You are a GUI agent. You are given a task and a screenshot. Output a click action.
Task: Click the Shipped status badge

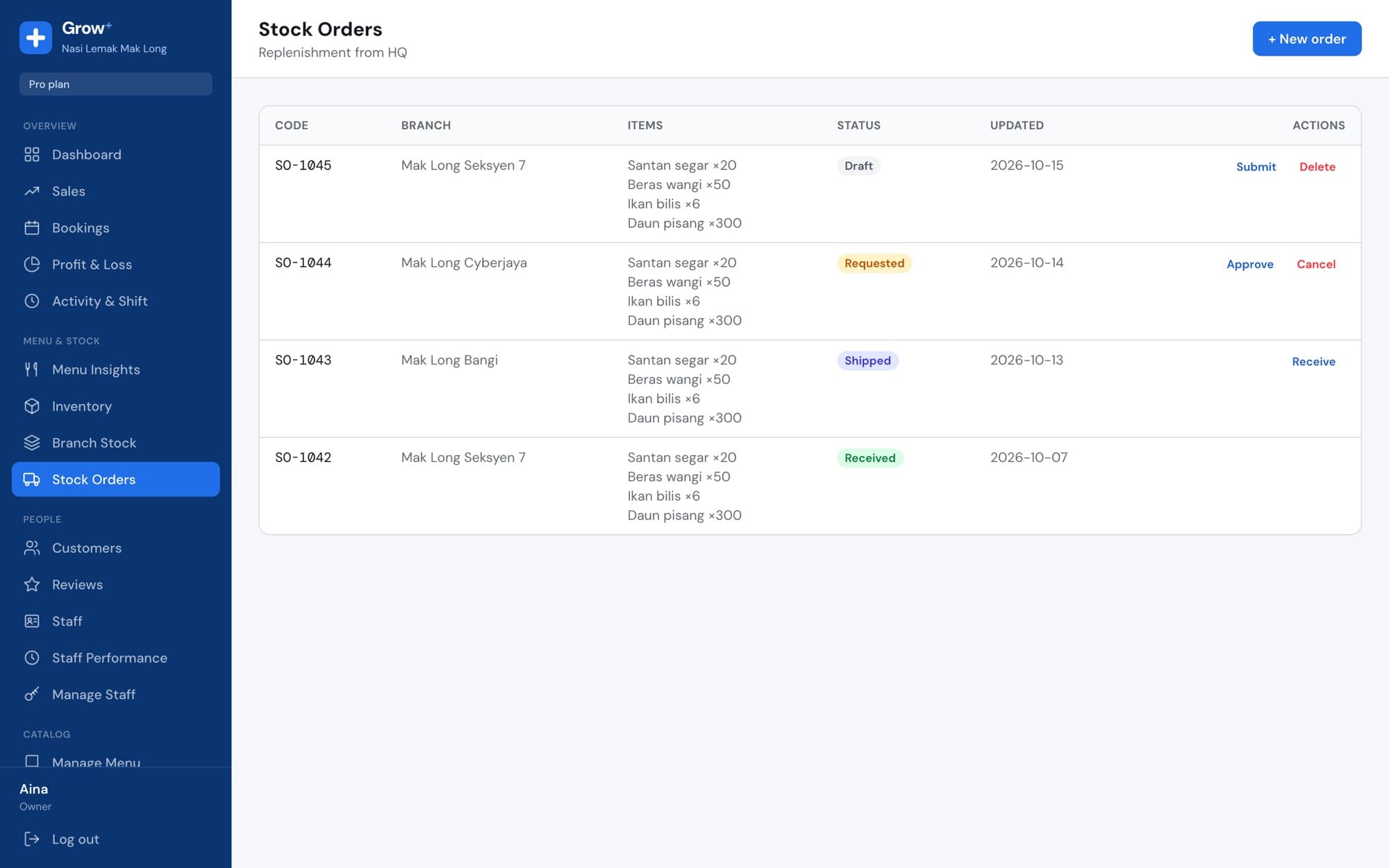pos(867,360)
